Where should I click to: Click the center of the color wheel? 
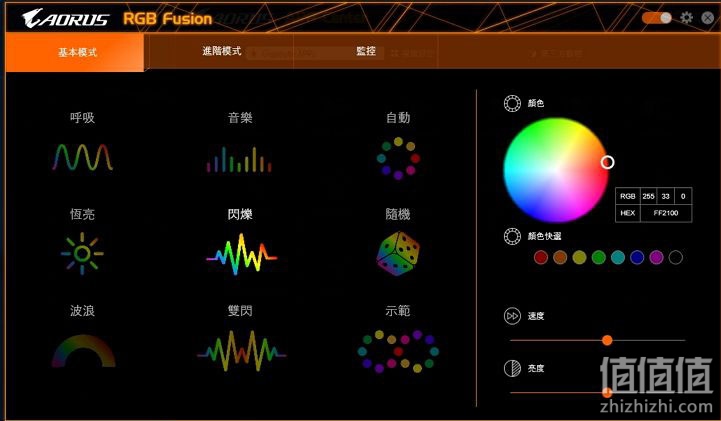(x=556, y=170)
